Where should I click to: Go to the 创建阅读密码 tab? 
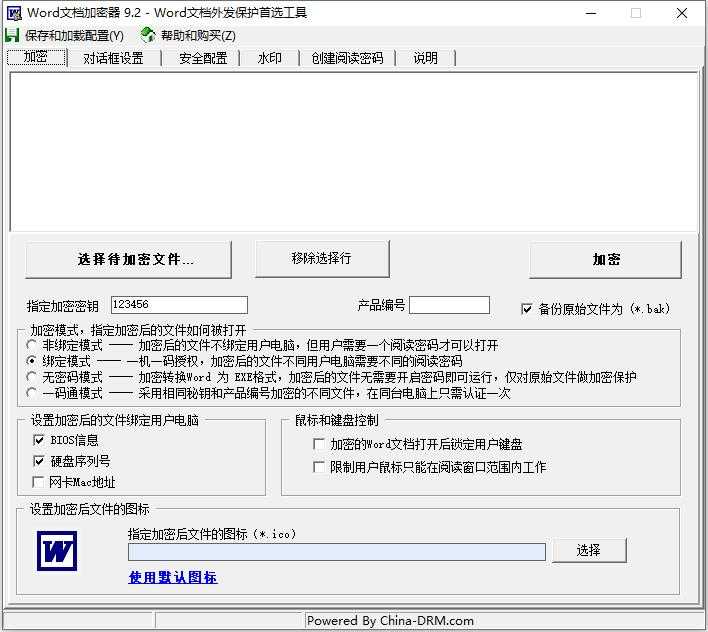(347, 58)
